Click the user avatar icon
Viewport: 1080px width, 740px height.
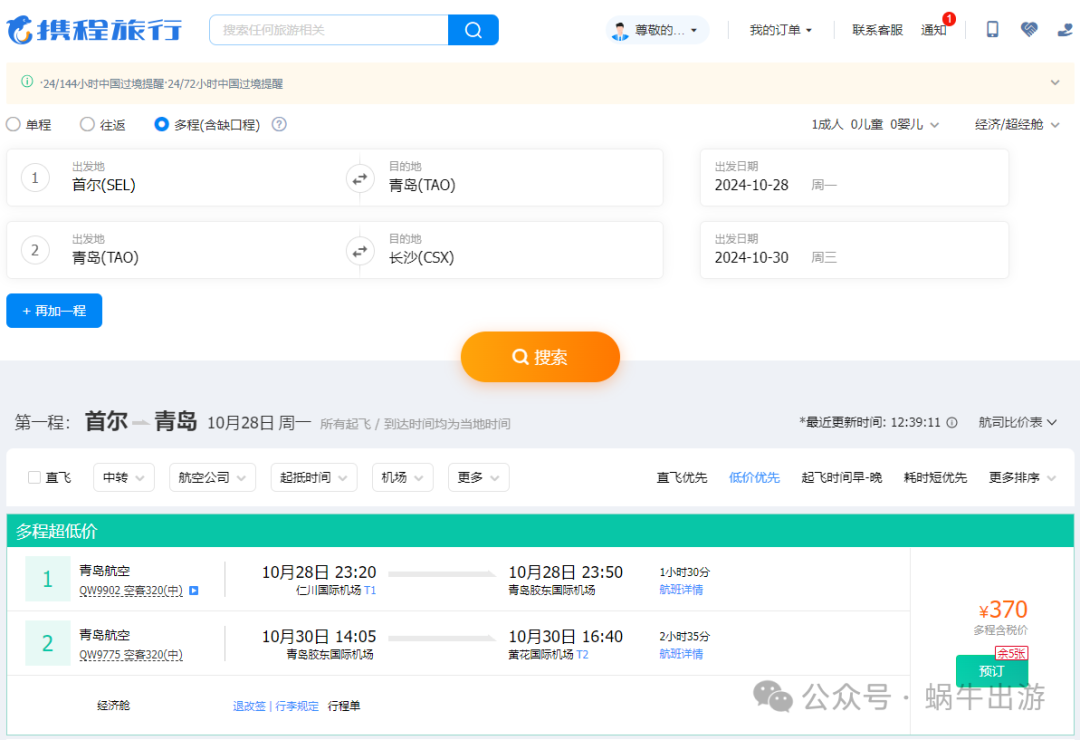(x=621, y=30)
